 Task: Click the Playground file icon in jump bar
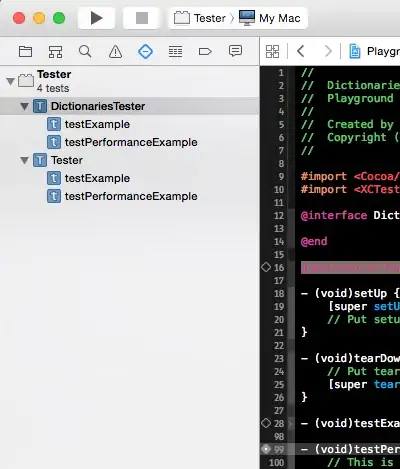point(355,51)
